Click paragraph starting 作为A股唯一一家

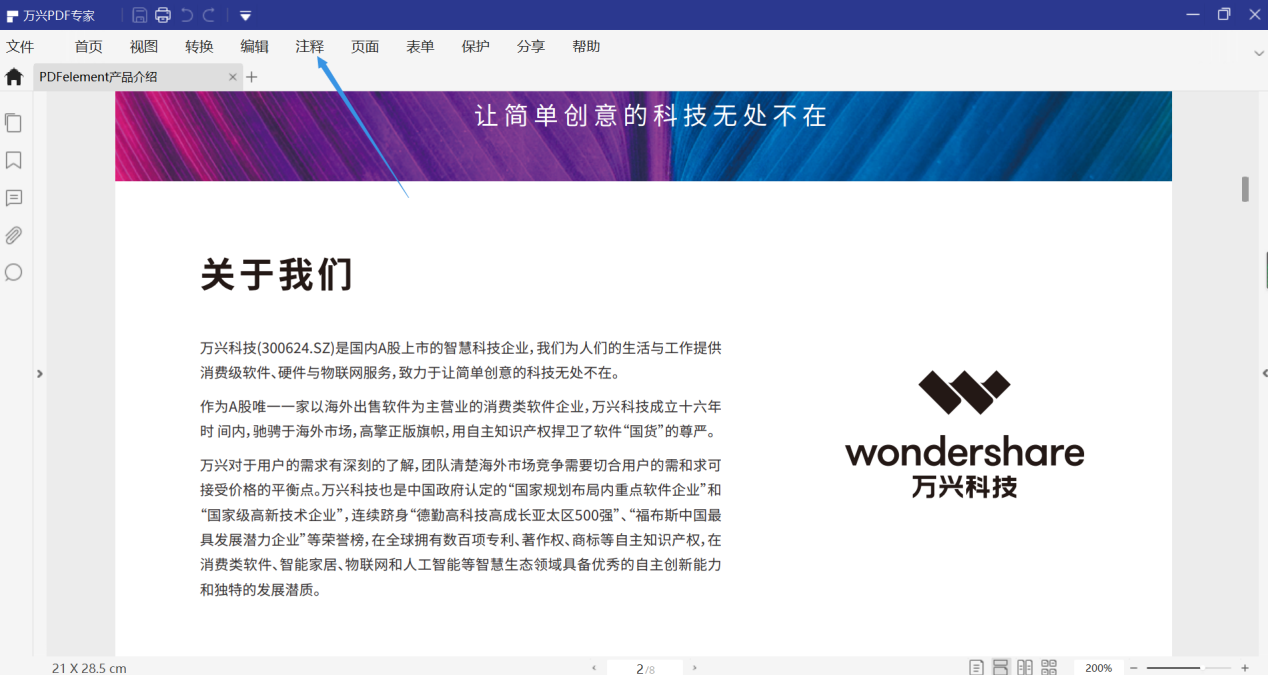click(x=461, y=419)
